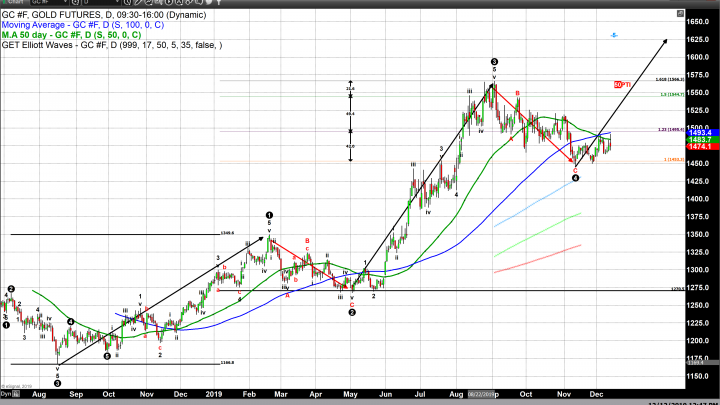The height and width of the screenshot is (405, 720).
Task: Click the circled 4 wave label in November 2019
Action: 575,177
